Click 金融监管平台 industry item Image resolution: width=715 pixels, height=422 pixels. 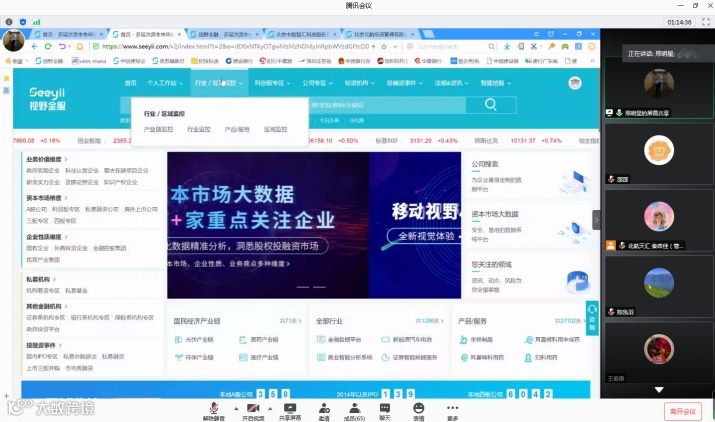coord(339,340)
